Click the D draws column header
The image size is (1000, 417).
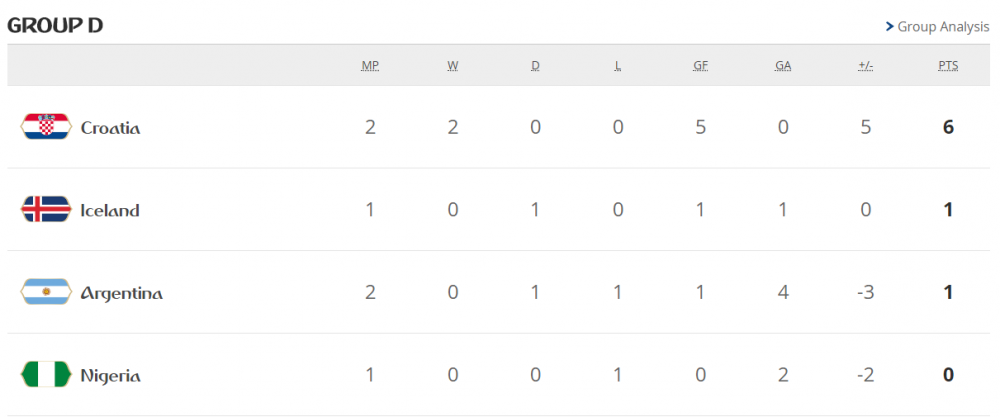click(x=535, y=66)
